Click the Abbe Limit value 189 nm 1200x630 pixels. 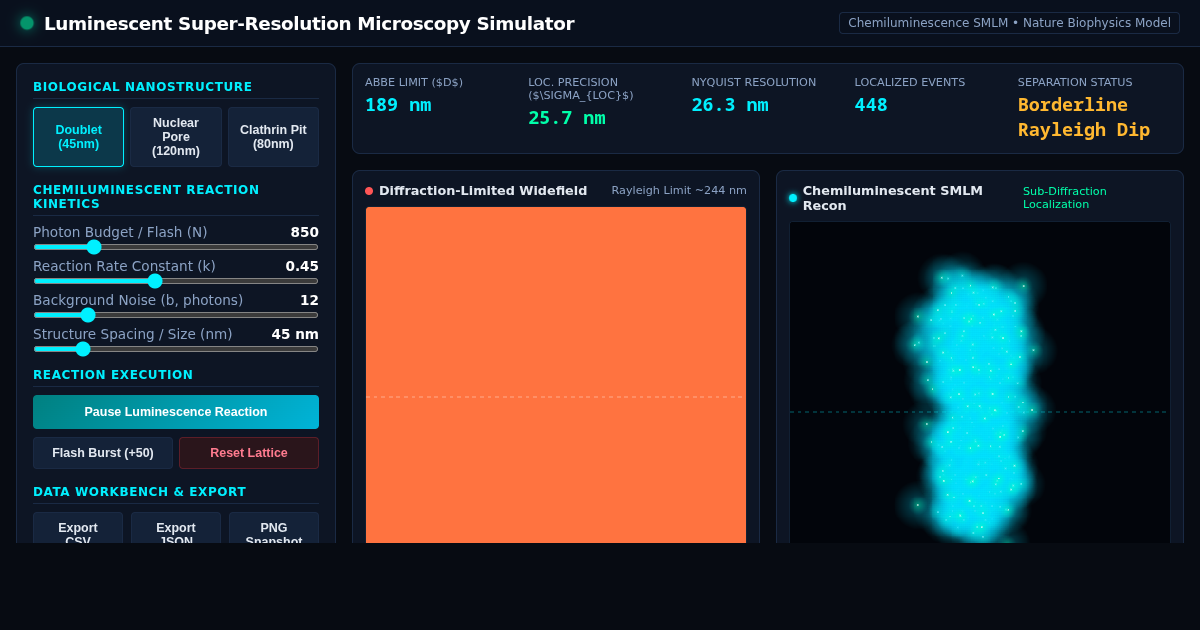(x=398, y=105)
